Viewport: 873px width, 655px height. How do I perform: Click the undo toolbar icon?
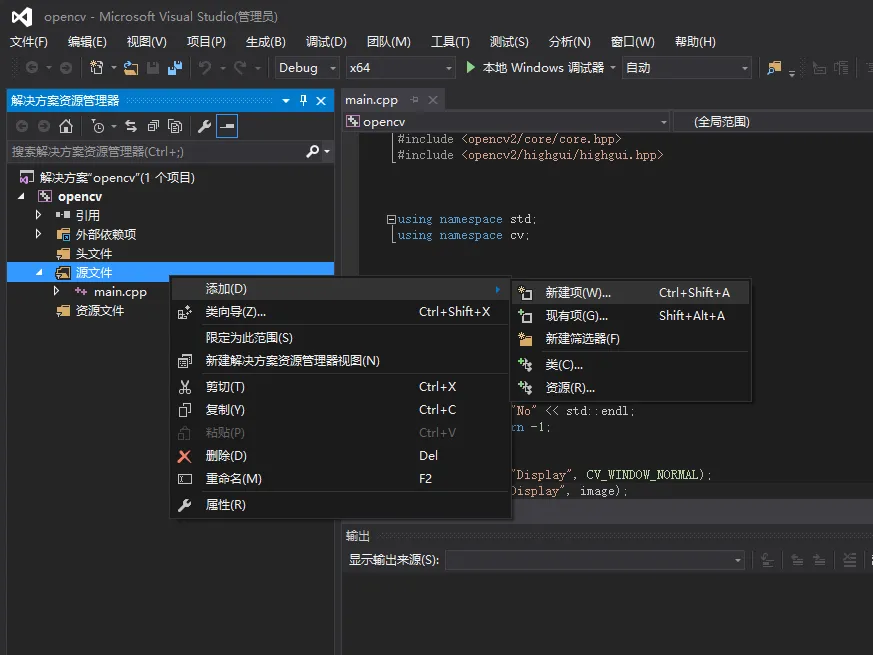[205, 68]
